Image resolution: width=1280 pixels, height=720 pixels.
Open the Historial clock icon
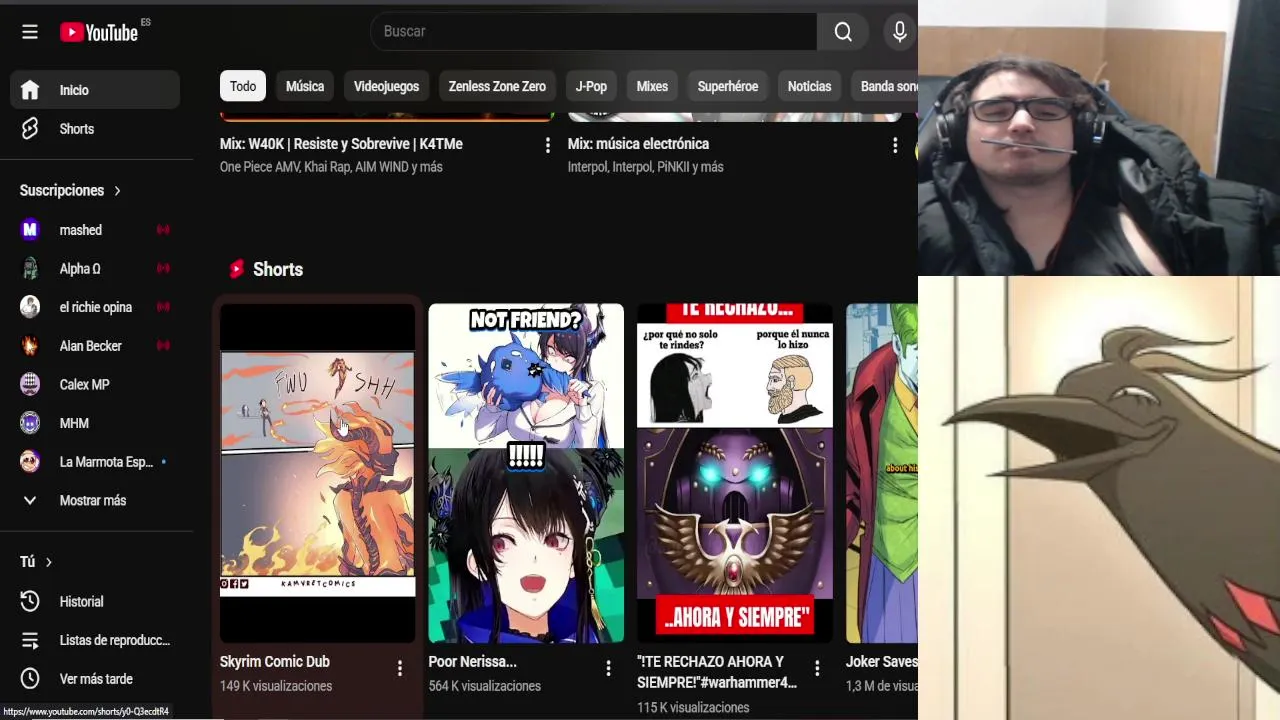pos(30,601)
